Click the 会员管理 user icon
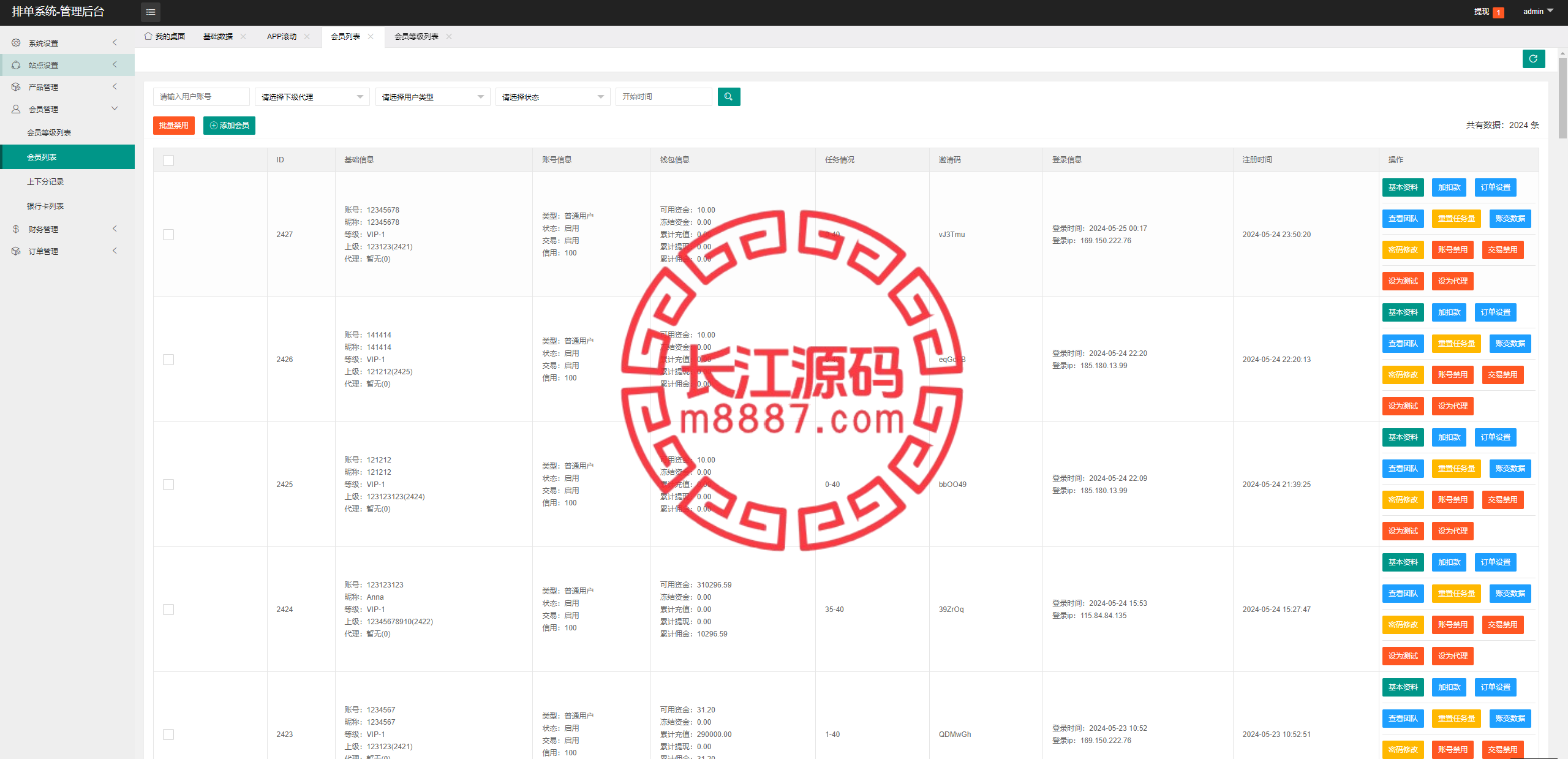The height and width of the screenshot is (759, 1568). 16,109
